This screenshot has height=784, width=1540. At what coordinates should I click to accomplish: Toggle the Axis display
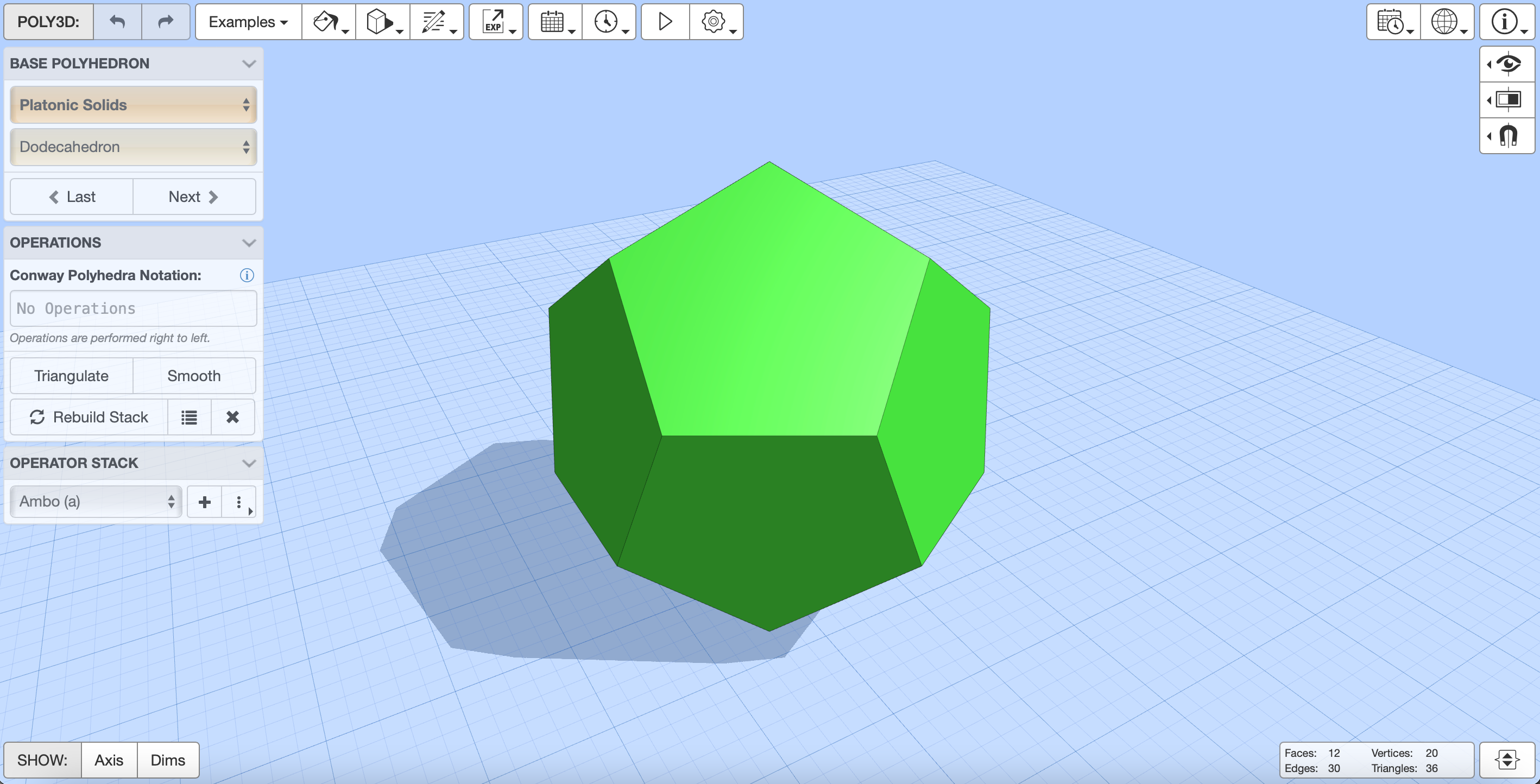pyautogui.click(x=109, y=760)
